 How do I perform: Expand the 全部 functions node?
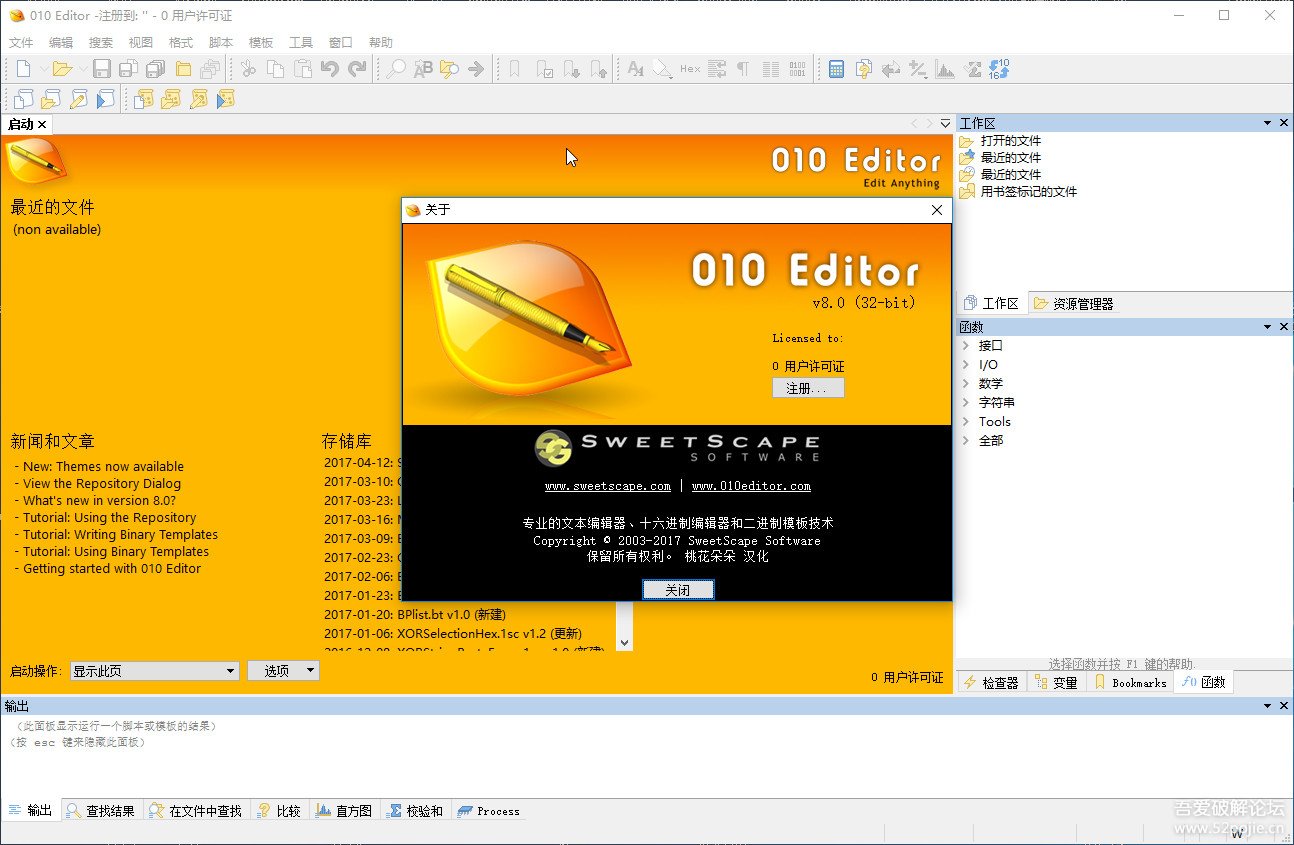click(966, 441)
